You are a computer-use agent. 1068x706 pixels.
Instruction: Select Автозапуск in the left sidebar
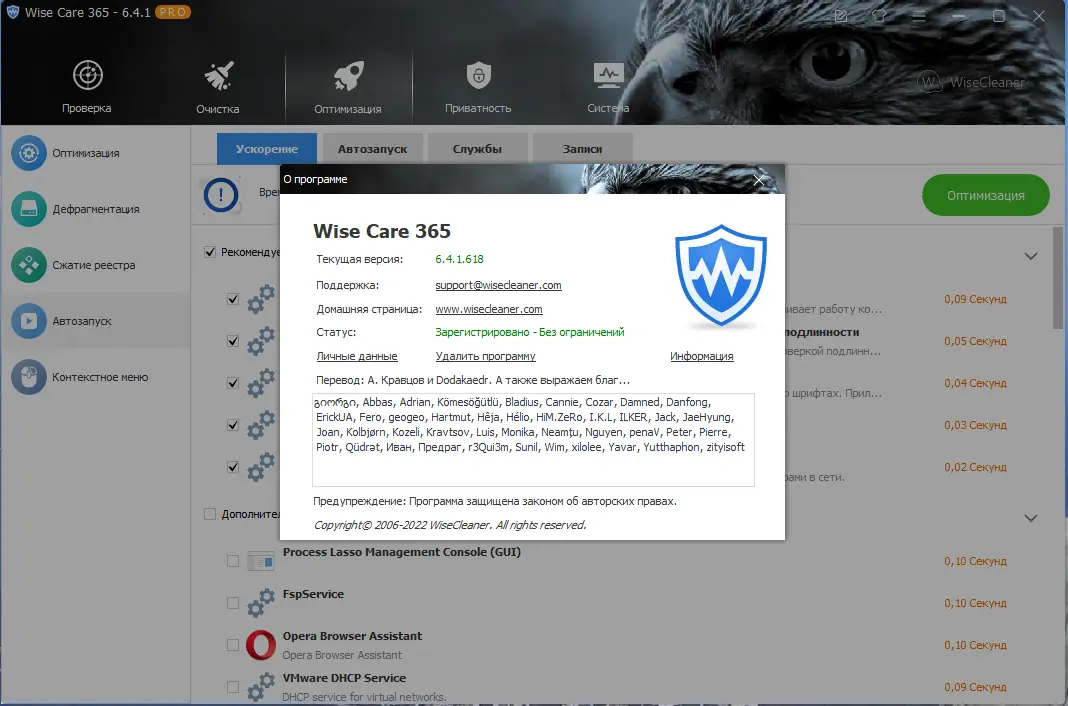(95, 321)
